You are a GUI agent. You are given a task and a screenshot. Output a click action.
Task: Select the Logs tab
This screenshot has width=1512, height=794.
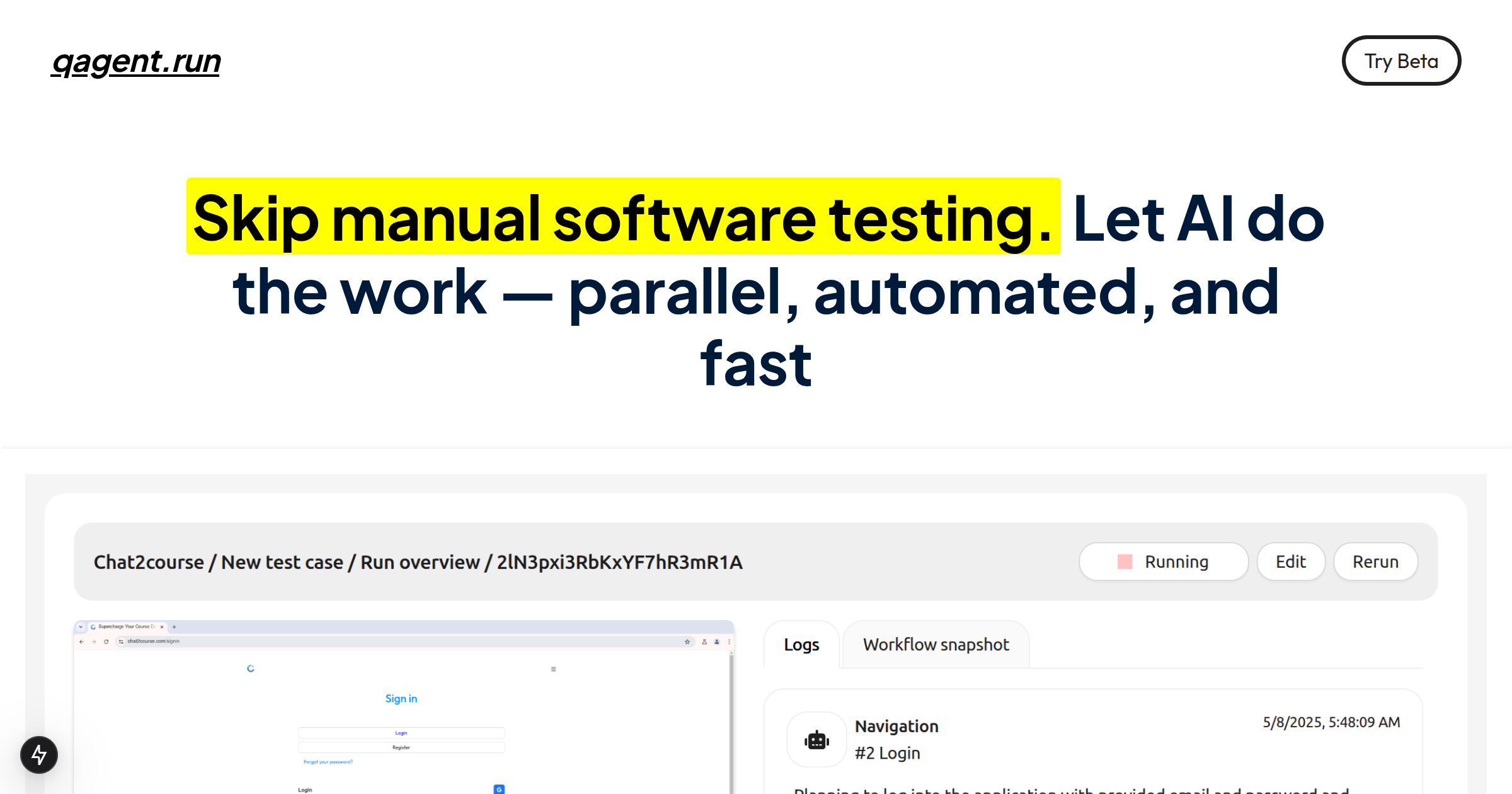(801, 645)
